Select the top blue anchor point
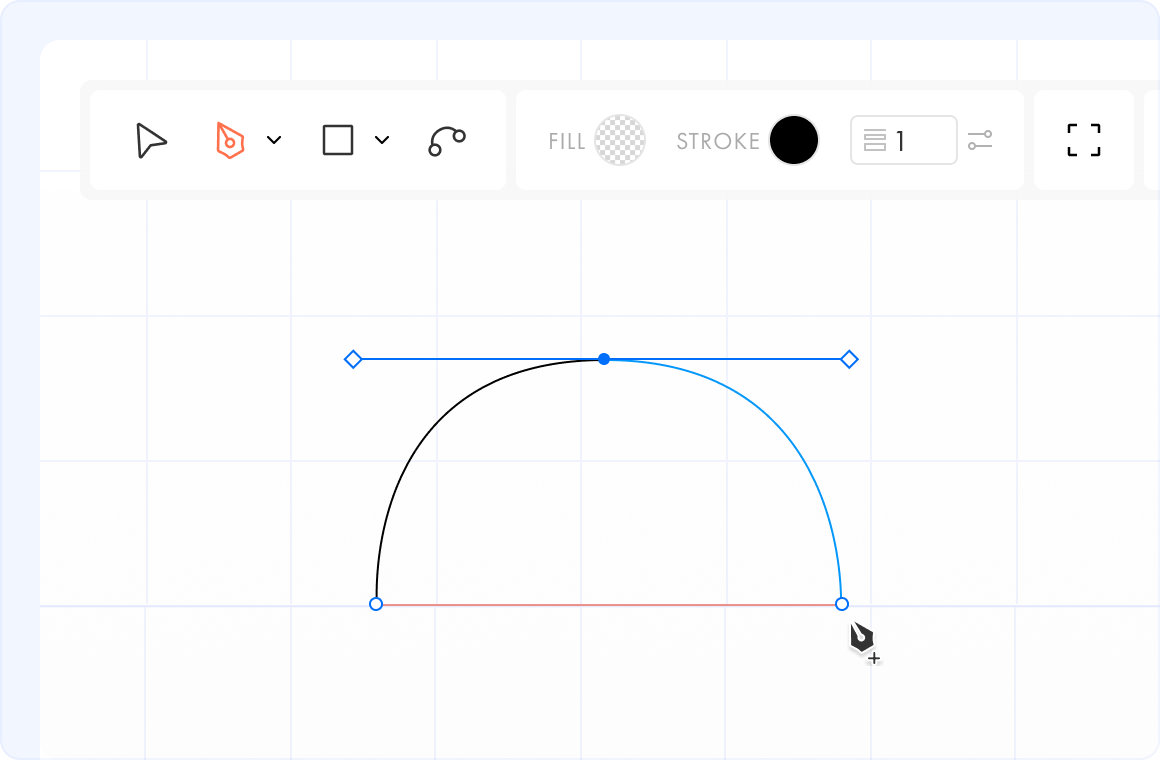Image resolution: width=1160 pixels, height=760 pixels. click(603, 358)
